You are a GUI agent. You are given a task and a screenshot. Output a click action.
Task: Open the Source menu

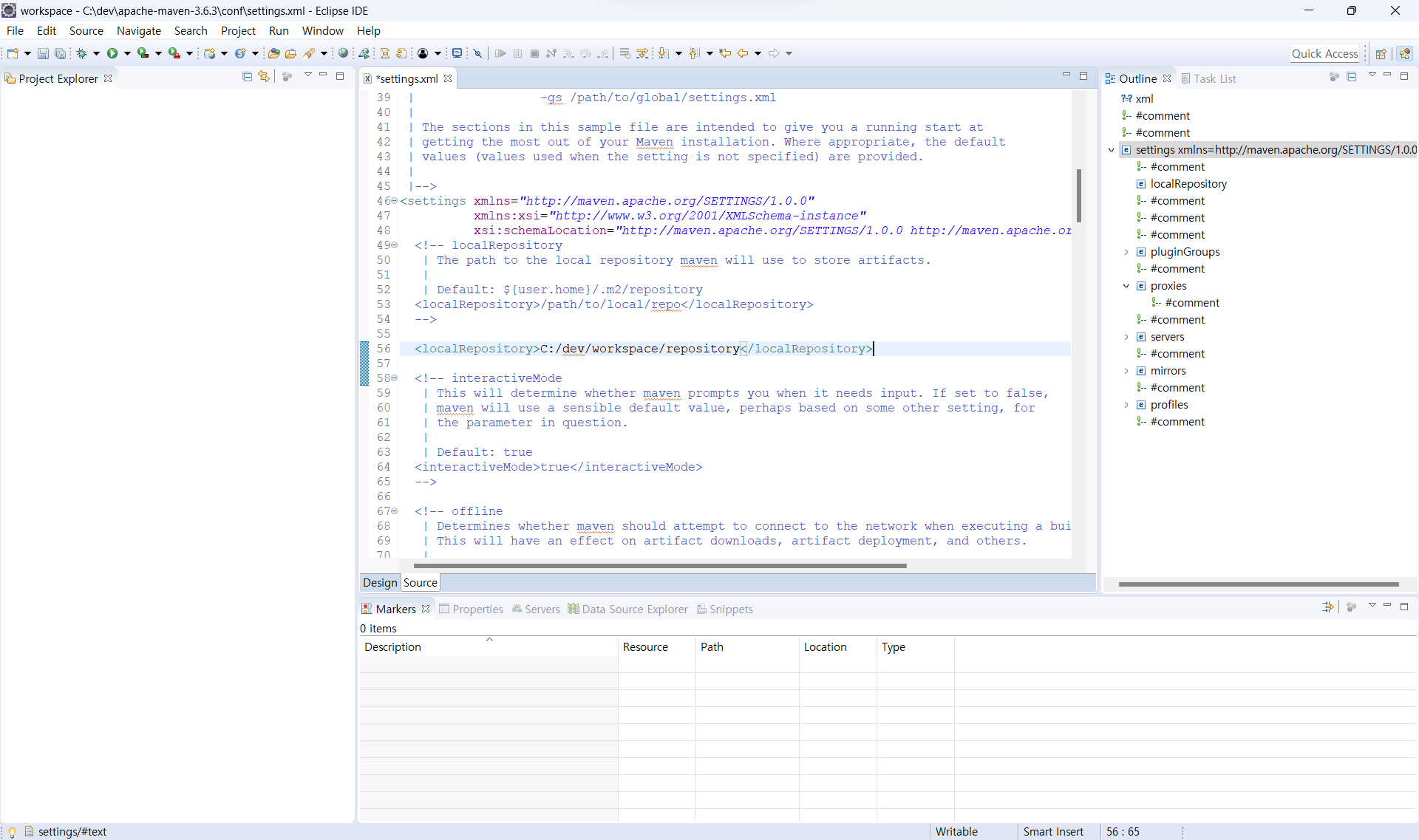click(86, 30)
